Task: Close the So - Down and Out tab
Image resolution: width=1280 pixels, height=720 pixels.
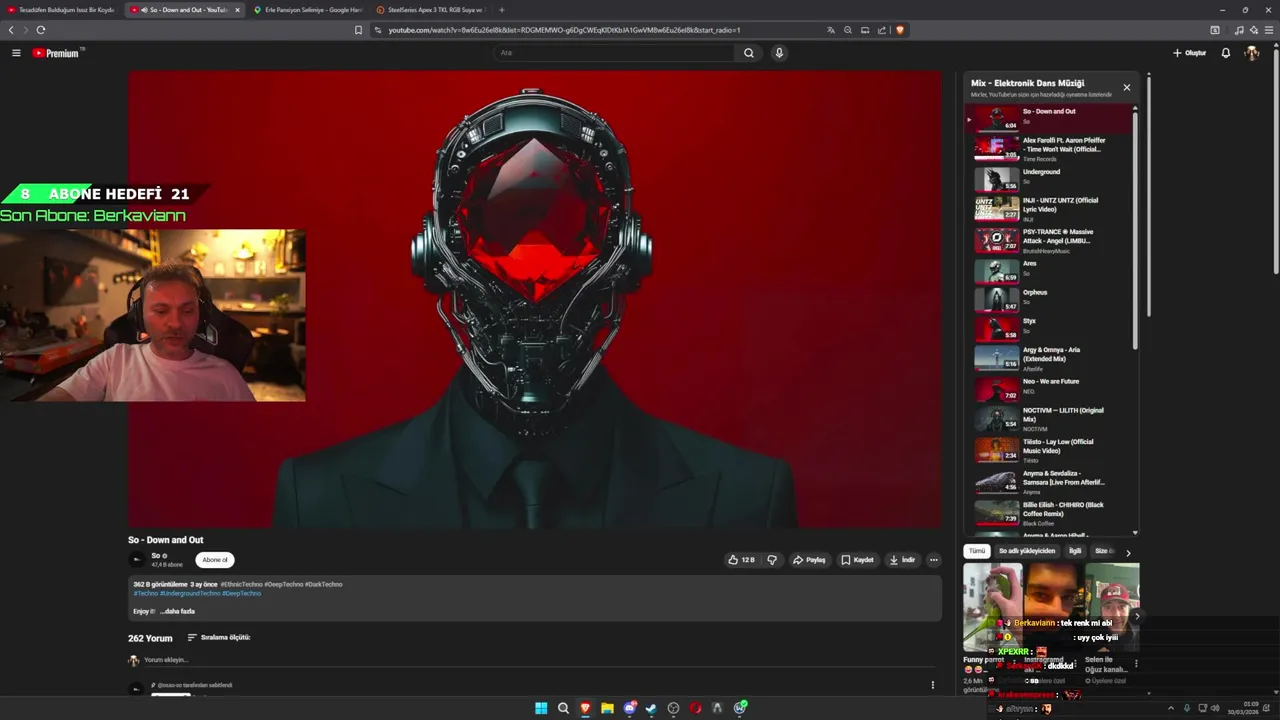Action: coord(237,10)
